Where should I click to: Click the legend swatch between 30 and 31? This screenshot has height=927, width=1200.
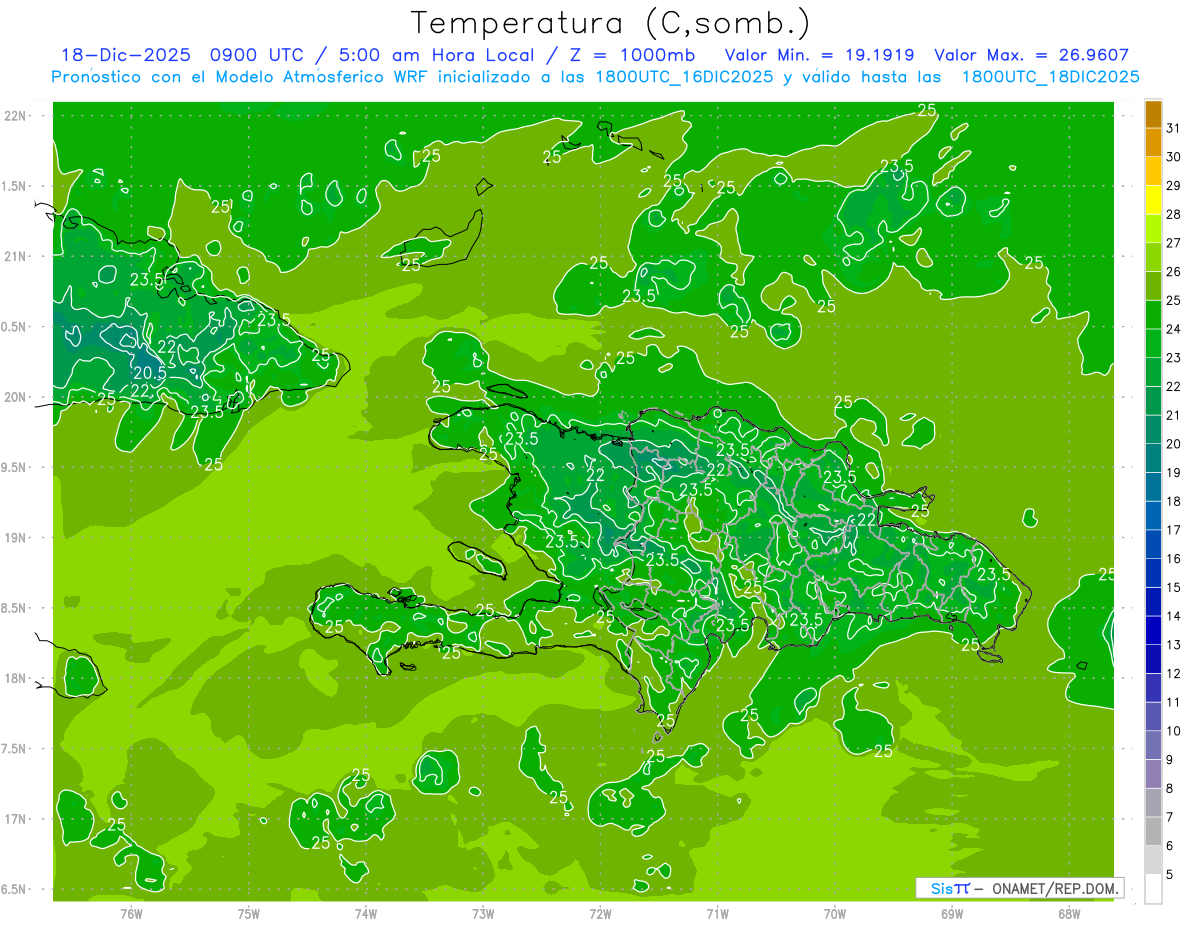point(1153,142)
